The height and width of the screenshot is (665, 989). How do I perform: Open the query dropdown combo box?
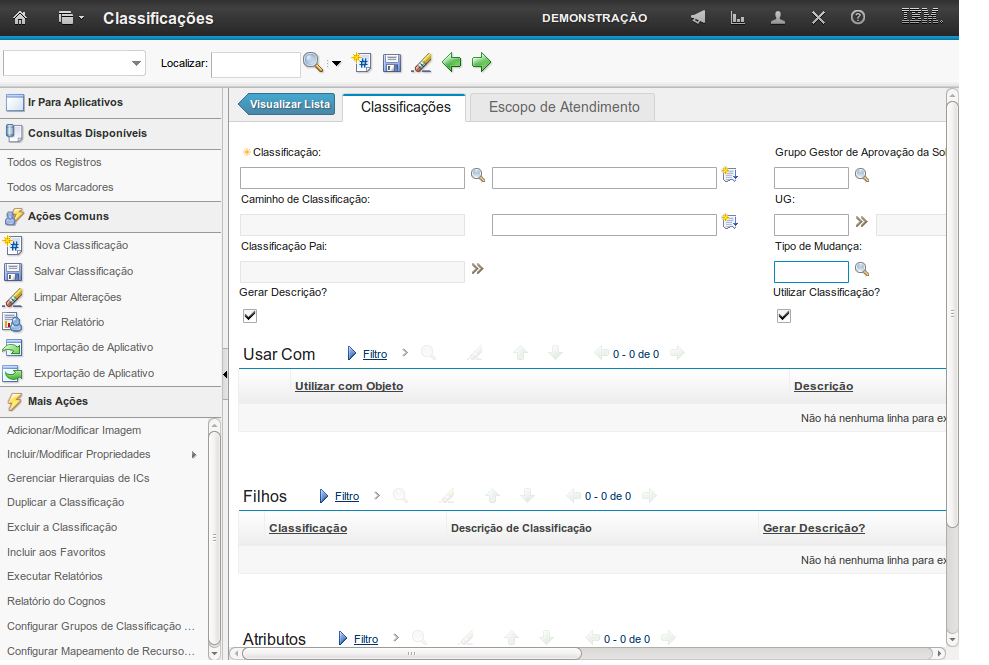pyautogui.click(x=75, y=63)
